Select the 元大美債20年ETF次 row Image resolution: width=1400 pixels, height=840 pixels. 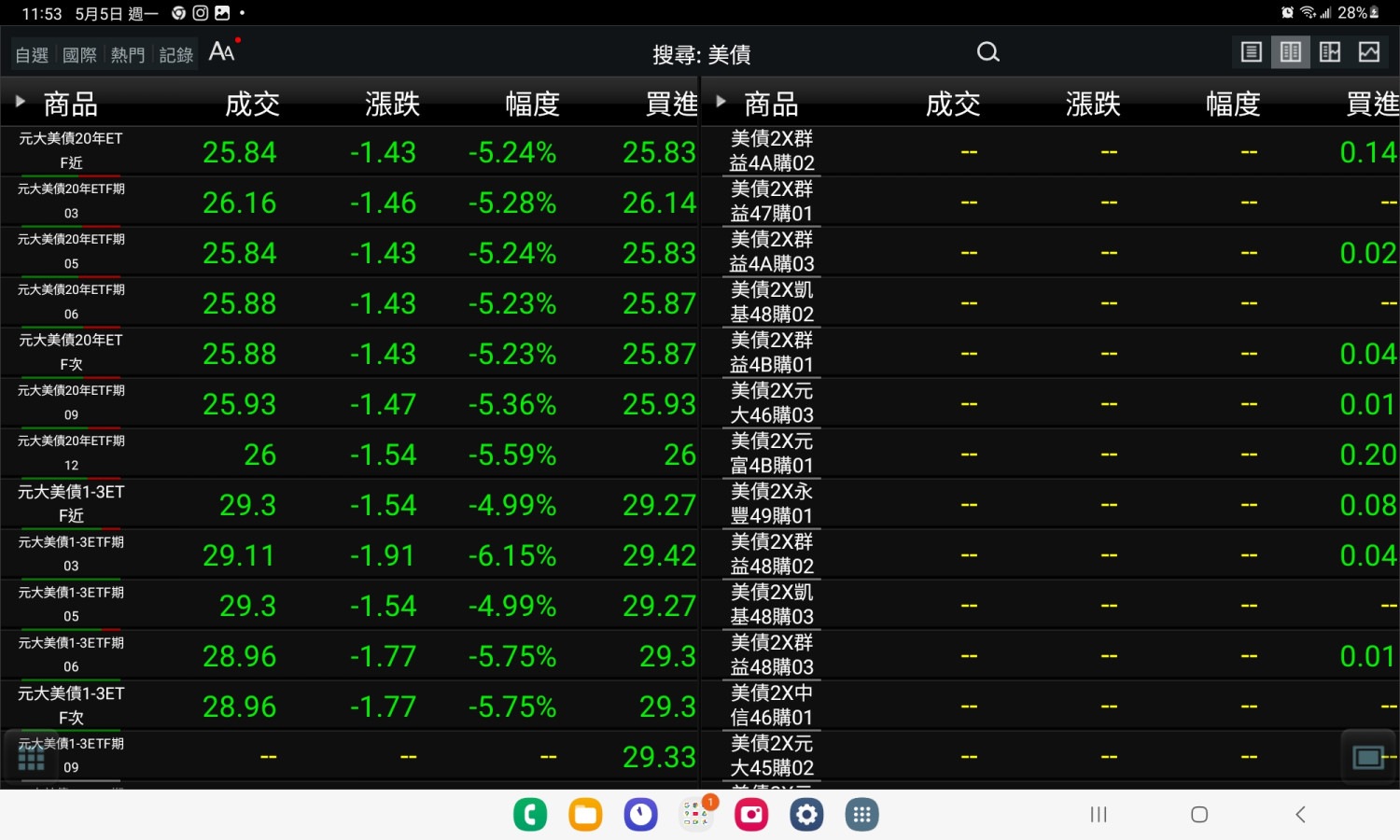[x=350, y=353]
